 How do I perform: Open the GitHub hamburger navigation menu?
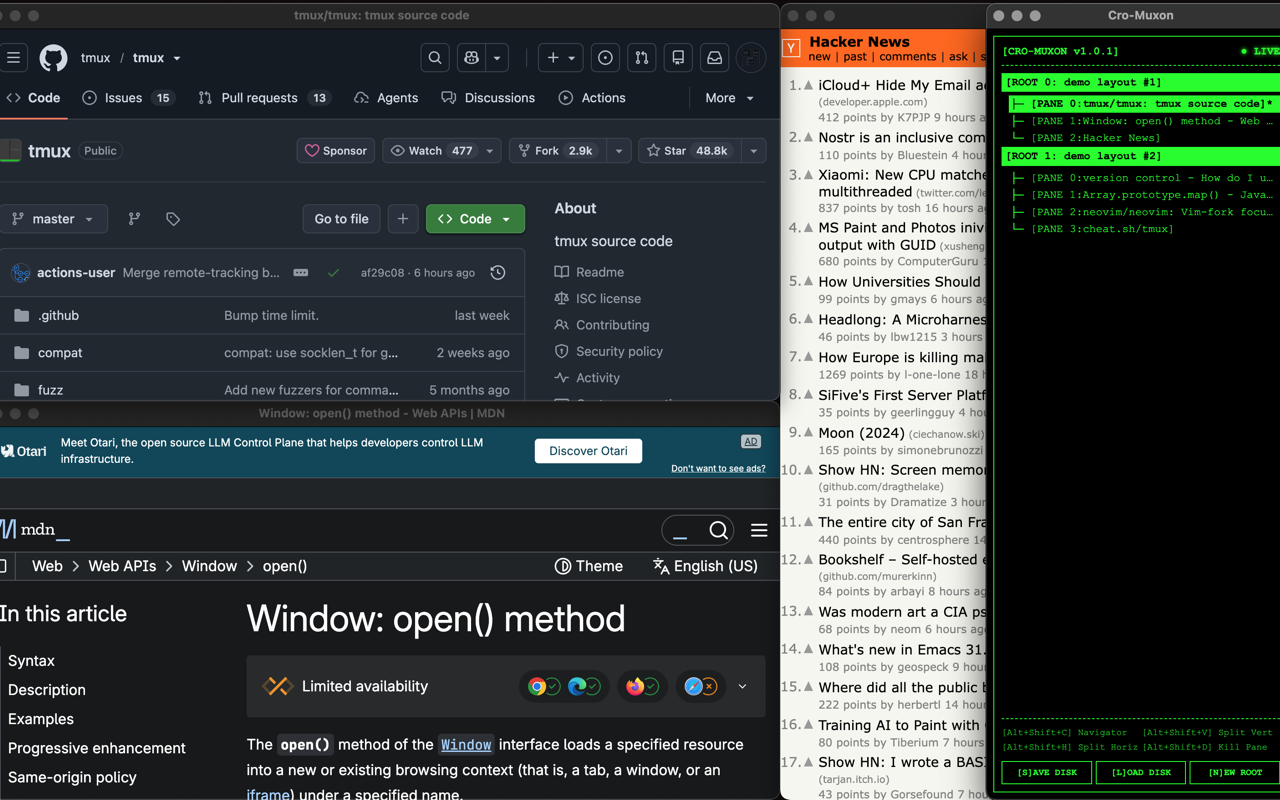14,58
